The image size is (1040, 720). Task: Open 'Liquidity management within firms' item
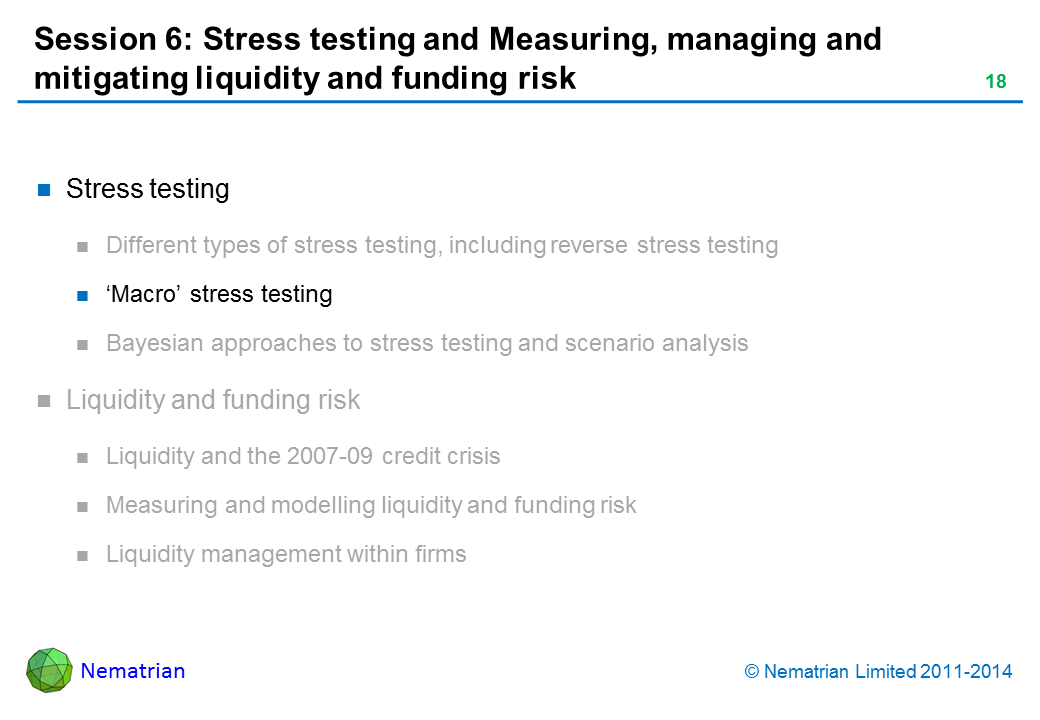tap(285, 555)
